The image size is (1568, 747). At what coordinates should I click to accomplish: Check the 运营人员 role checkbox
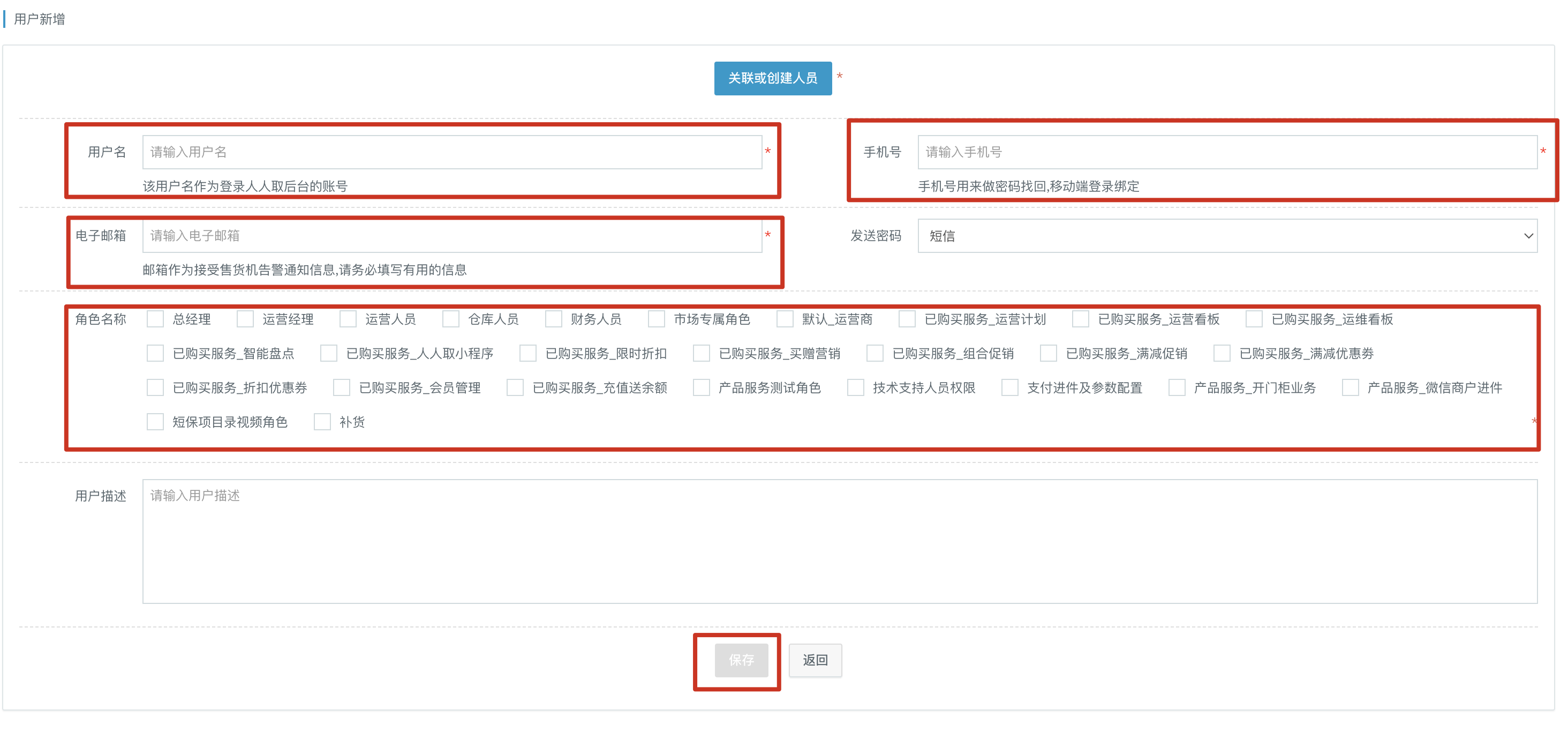[x=348, y=319]
